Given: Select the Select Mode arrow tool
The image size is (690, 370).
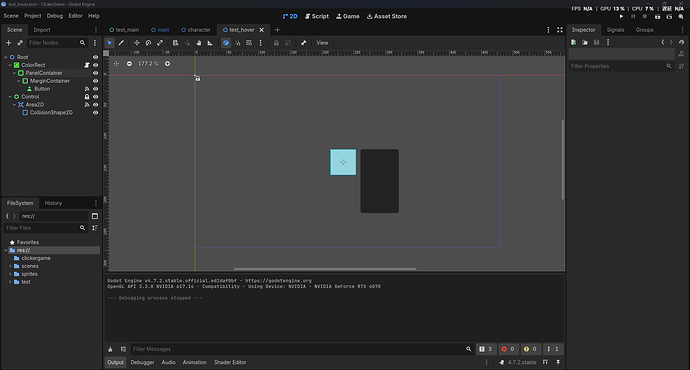Looking at the screenshot, I should click(110, 43).
